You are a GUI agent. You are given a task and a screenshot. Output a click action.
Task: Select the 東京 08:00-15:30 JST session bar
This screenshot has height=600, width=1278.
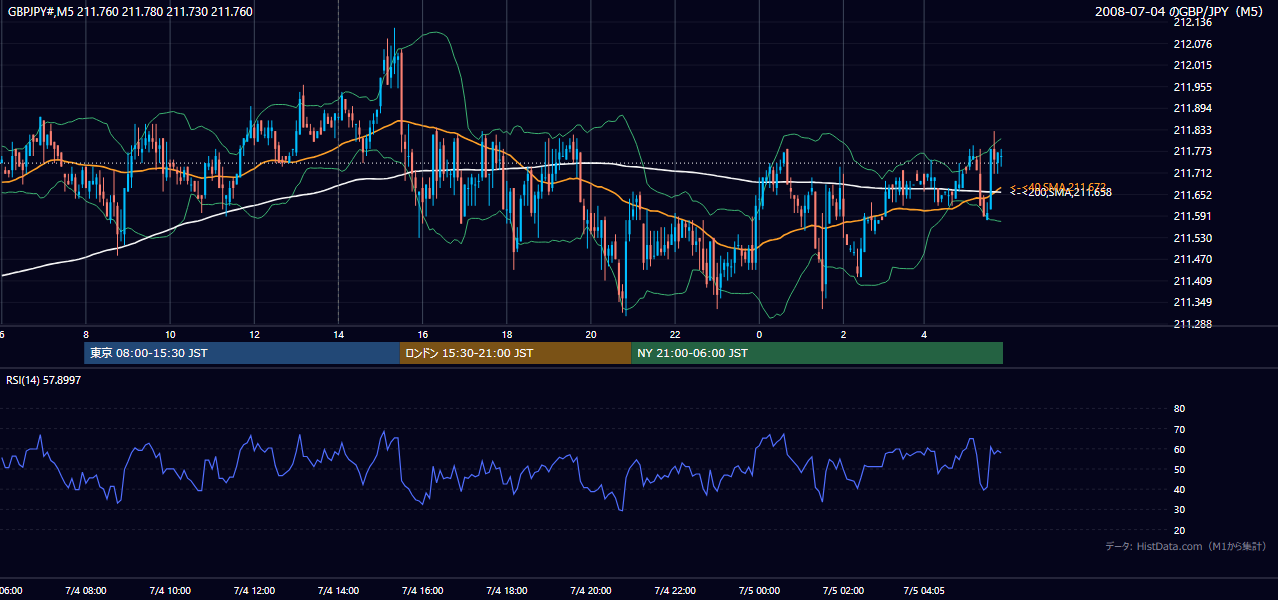[x=241, y=353]
